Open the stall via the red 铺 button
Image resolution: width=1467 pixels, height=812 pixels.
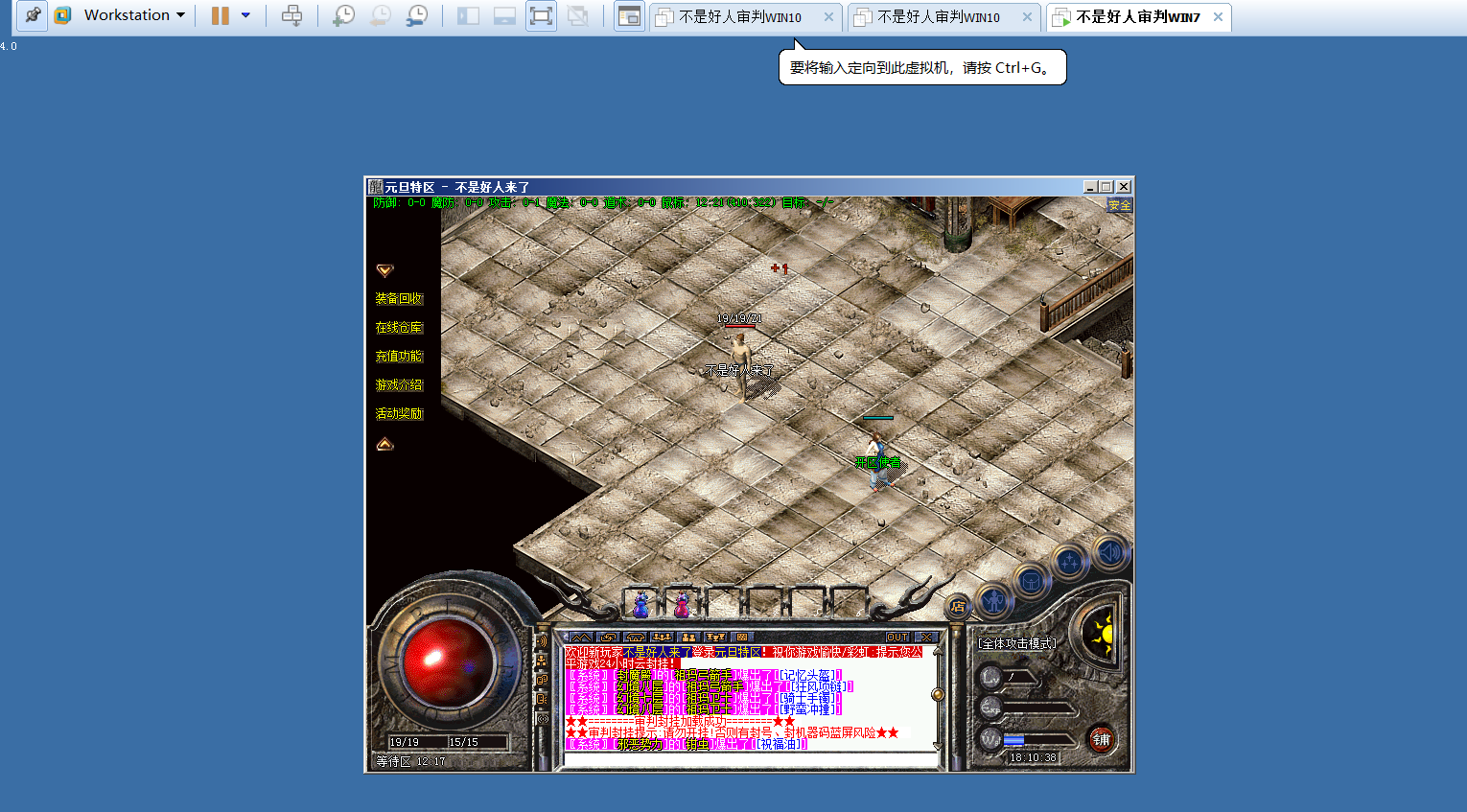click(1102, 739)
